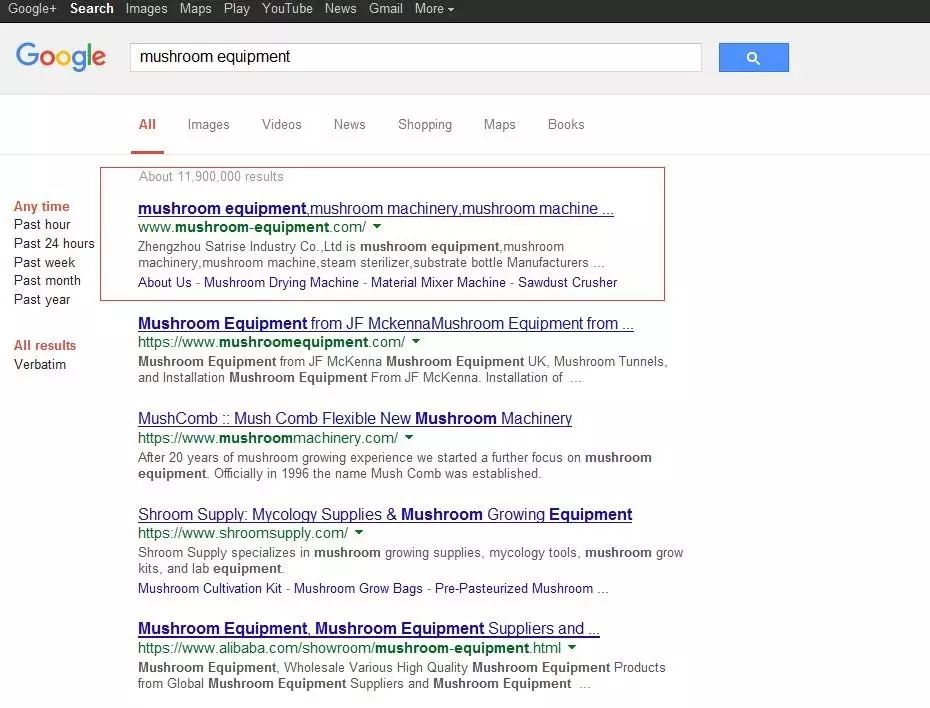
Task: Click into the mushroom equipment search box
Action: (415, 57)
